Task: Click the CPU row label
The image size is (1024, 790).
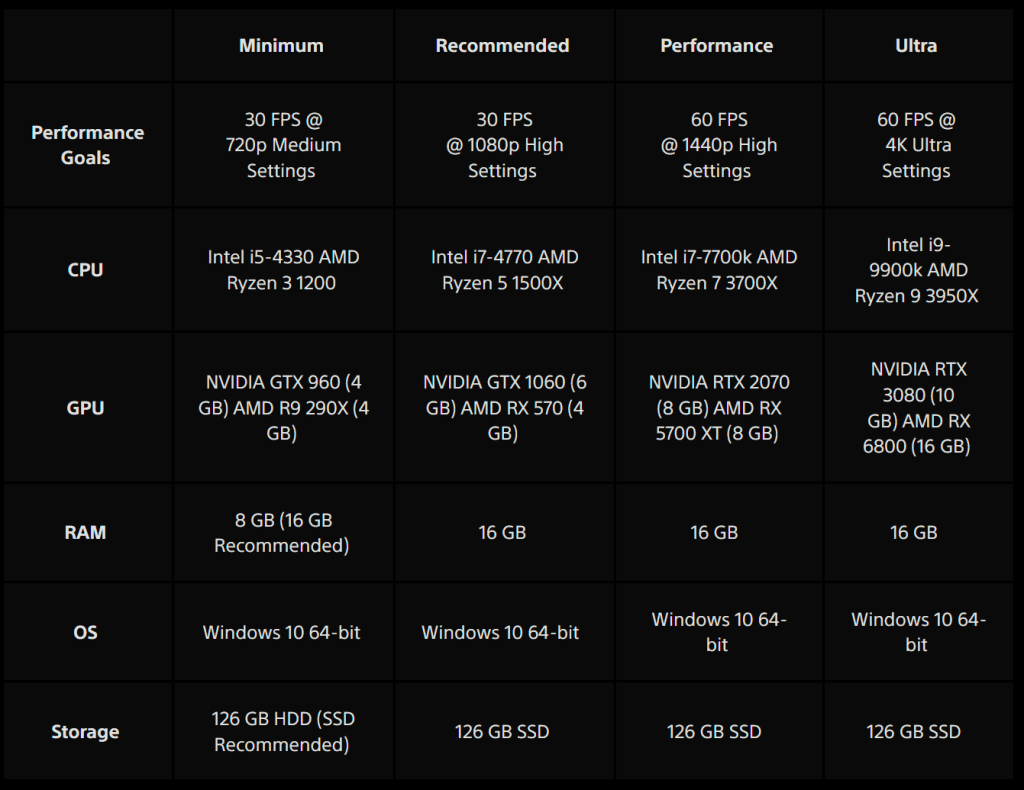Action: pyautogui.click(x=85, y=270)
